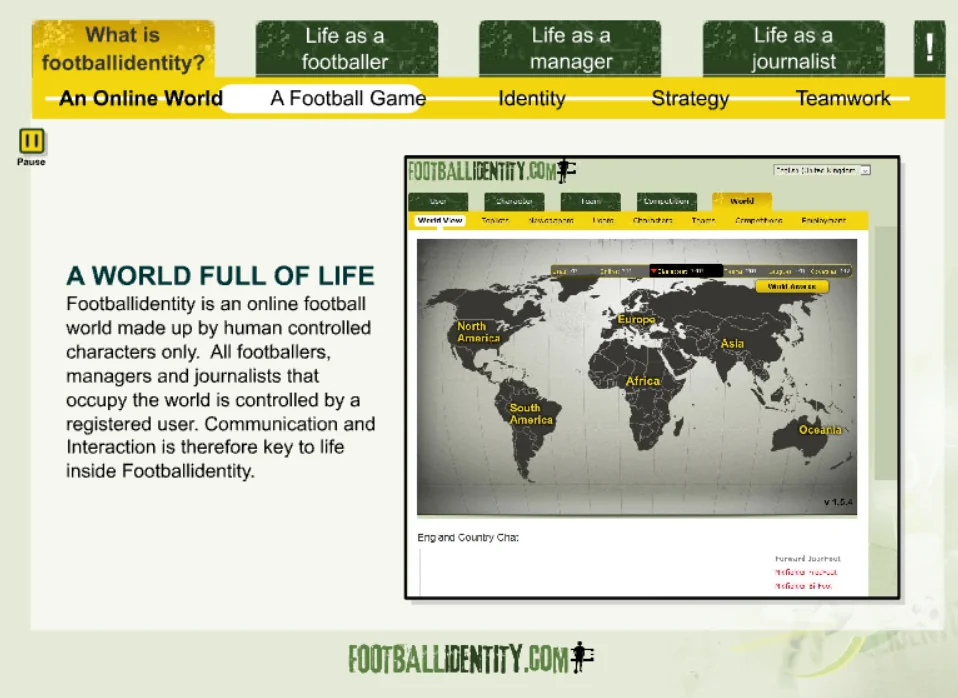The image size is (958, 698).
Task: Navigate to the Teamwork section
Action: point(843,98)
